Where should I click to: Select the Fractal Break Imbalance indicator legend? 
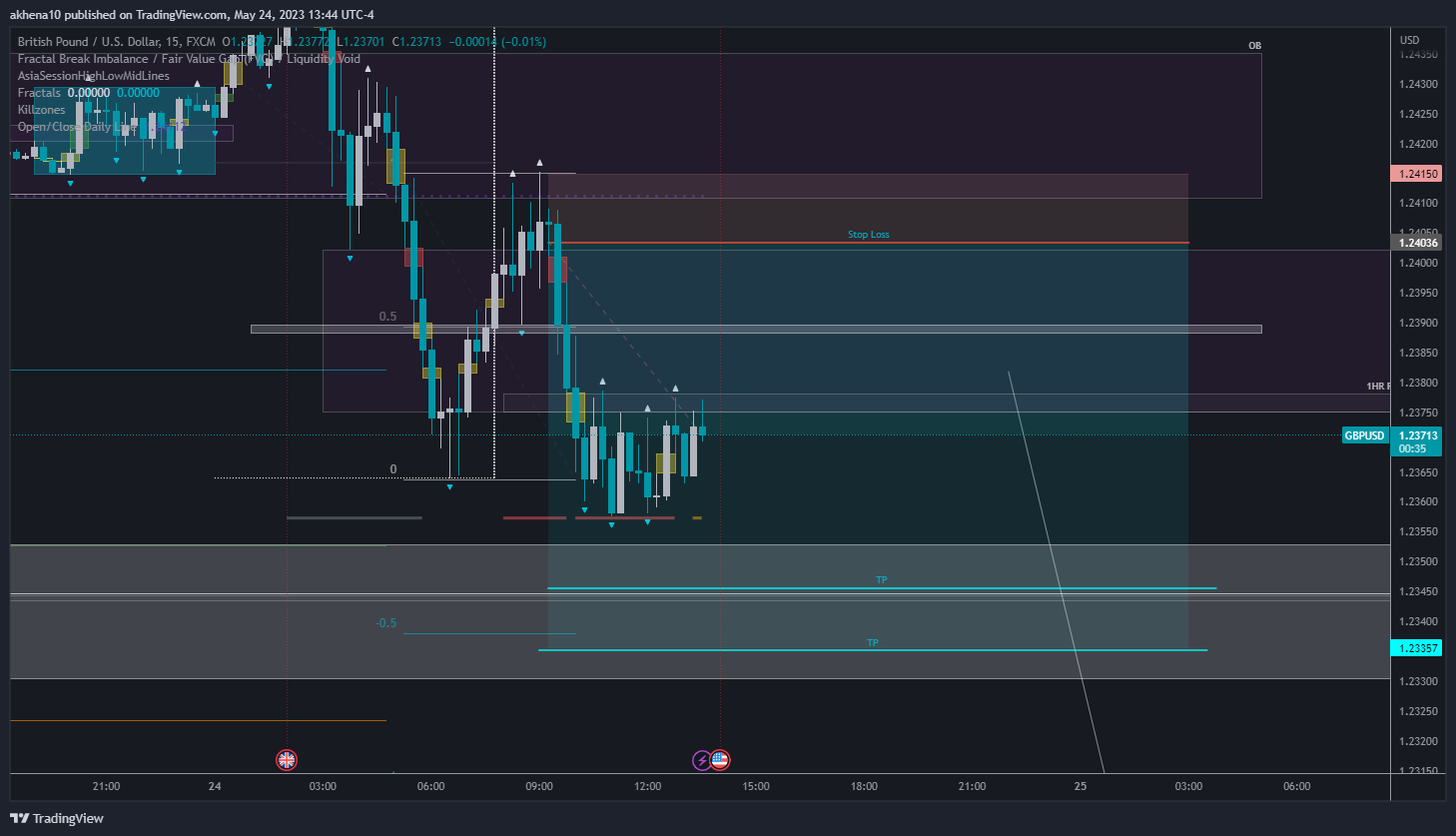click(189, 59)
